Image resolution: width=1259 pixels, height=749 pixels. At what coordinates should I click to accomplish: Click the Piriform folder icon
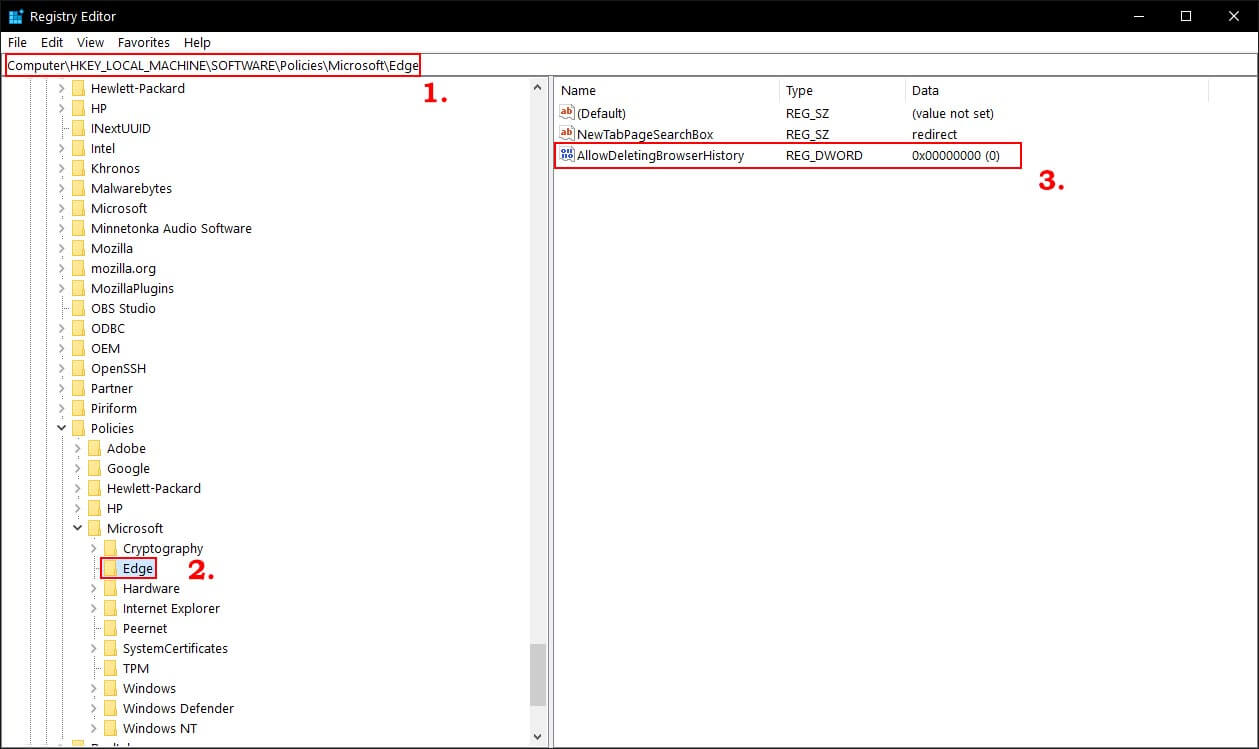[x=79, y=408]
